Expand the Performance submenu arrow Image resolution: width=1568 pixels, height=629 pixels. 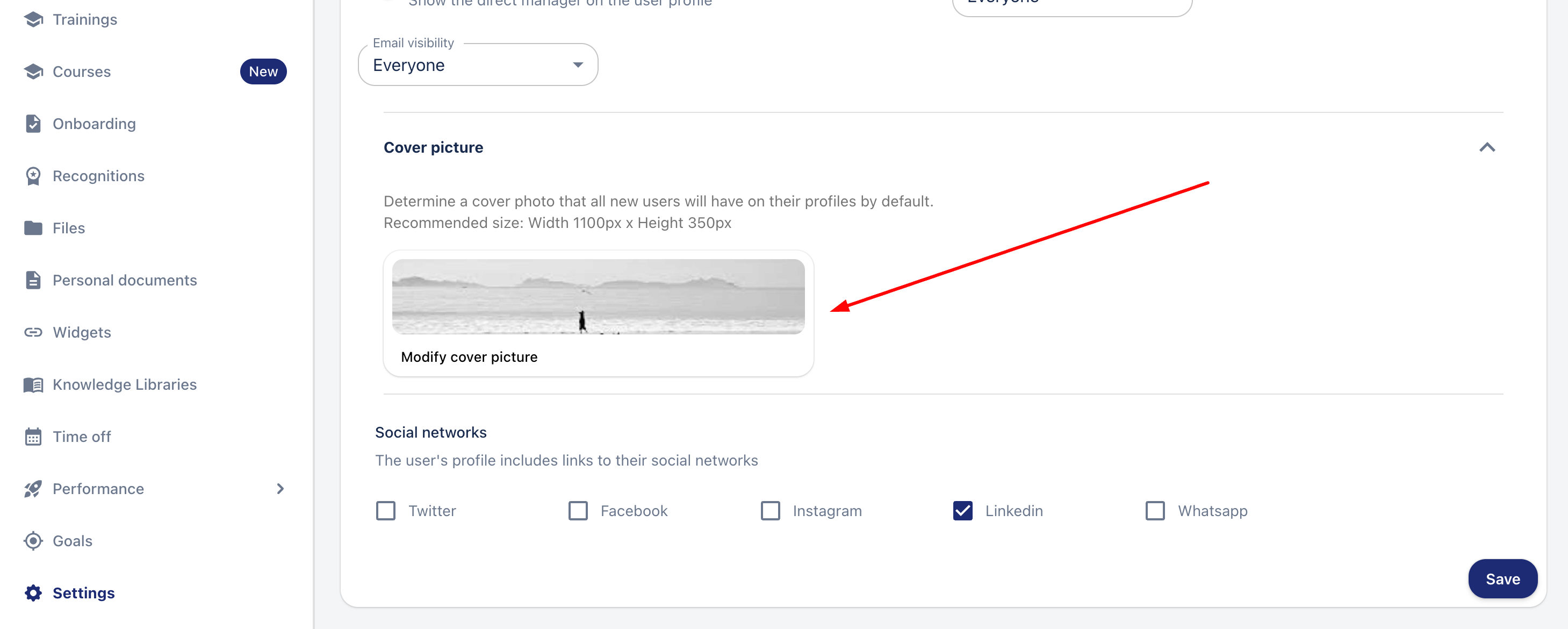coord(280,489)
